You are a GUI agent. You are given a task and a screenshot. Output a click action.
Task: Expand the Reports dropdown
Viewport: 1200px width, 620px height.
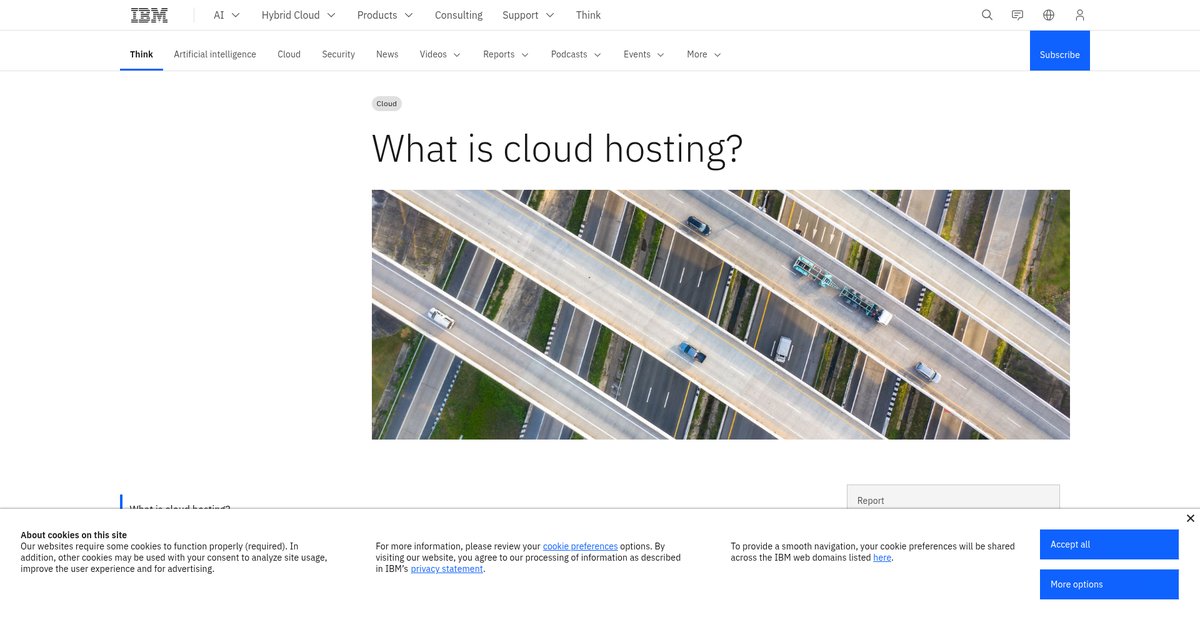pyautogui.click(x=505, y=54)
